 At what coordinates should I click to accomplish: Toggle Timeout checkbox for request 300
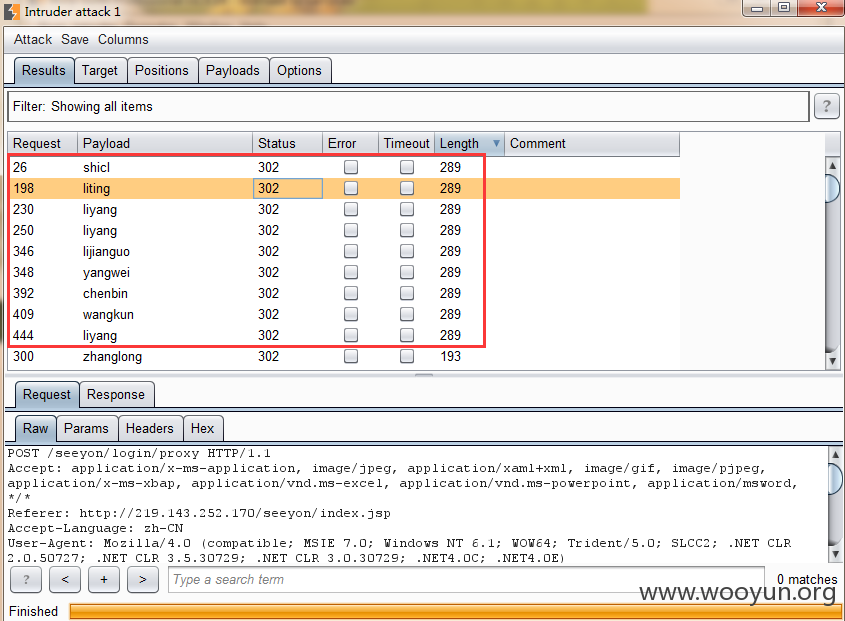[x=407, y=356]
